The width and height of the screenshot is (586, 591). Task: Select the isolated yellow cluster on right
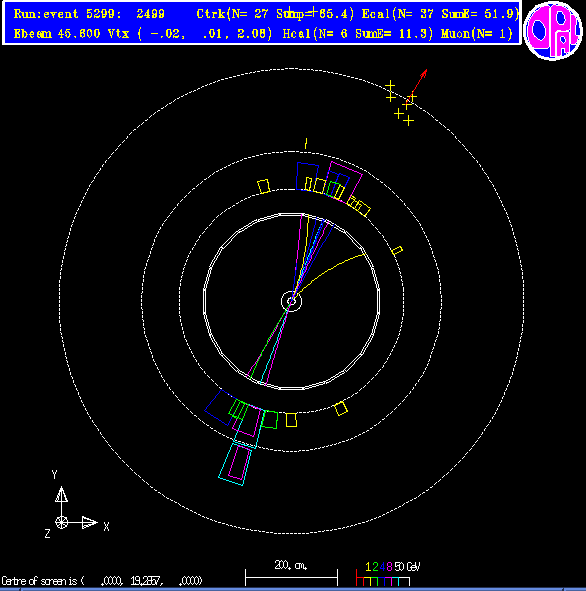click(x=397, y=251)
